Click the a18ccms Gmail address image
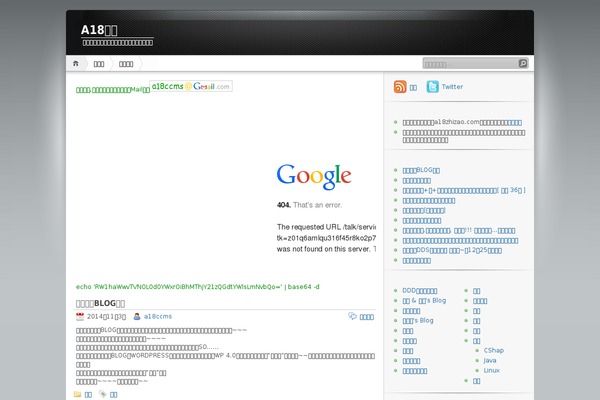Viewport: 600px width, 400px height. [x=191, y=87]
